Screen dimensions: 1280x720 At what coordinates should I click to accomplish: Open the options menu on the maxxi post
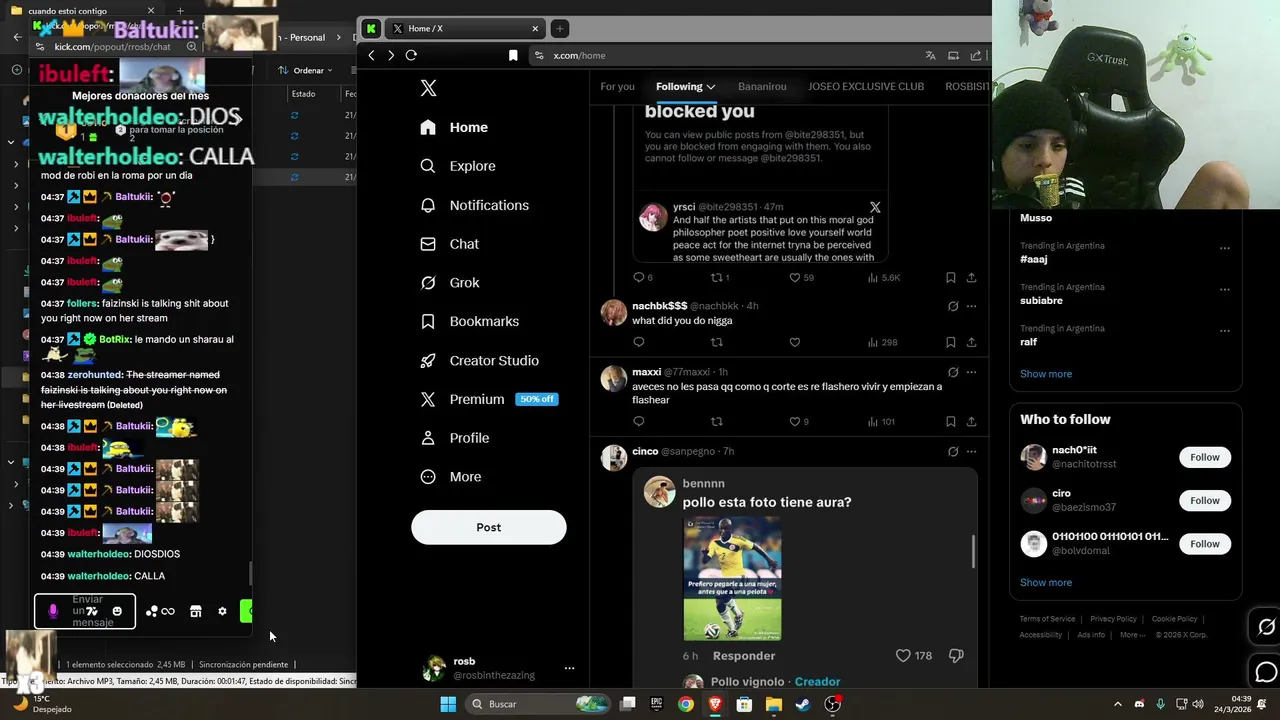[x=971, y=372]
